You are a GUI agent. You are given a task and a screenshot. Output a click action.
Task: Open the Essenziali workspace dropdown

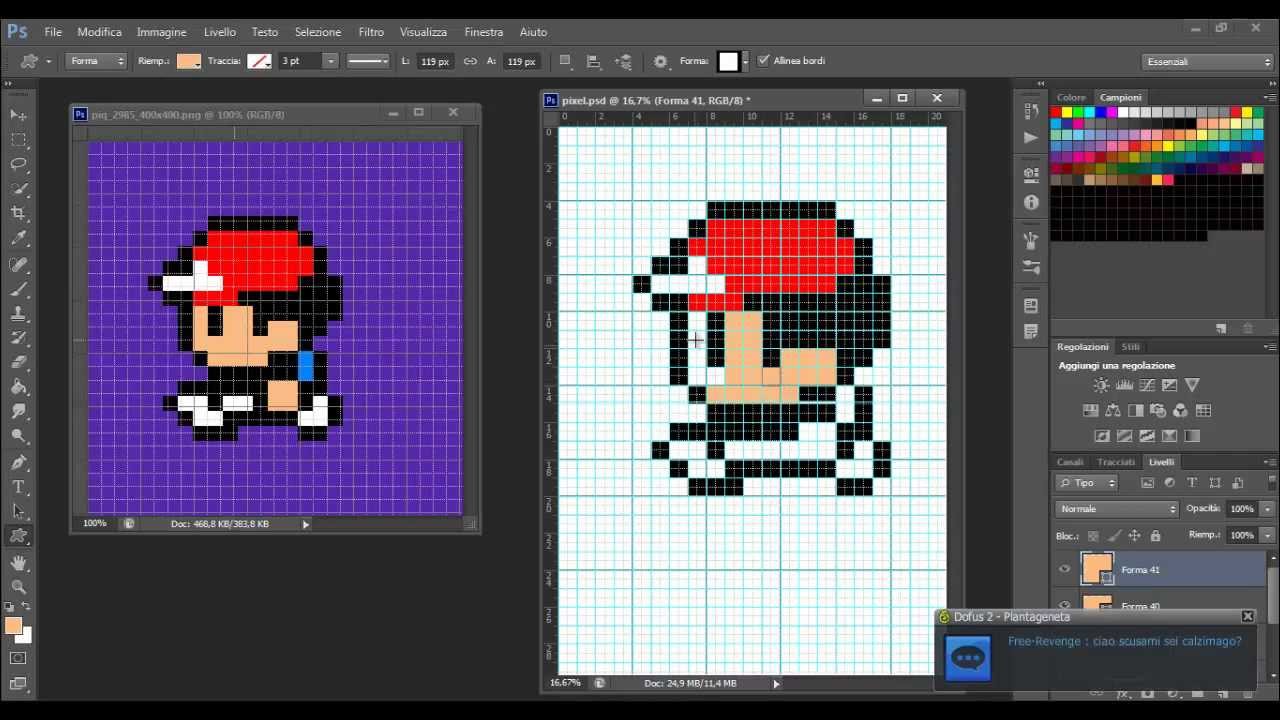[1208, 62]
